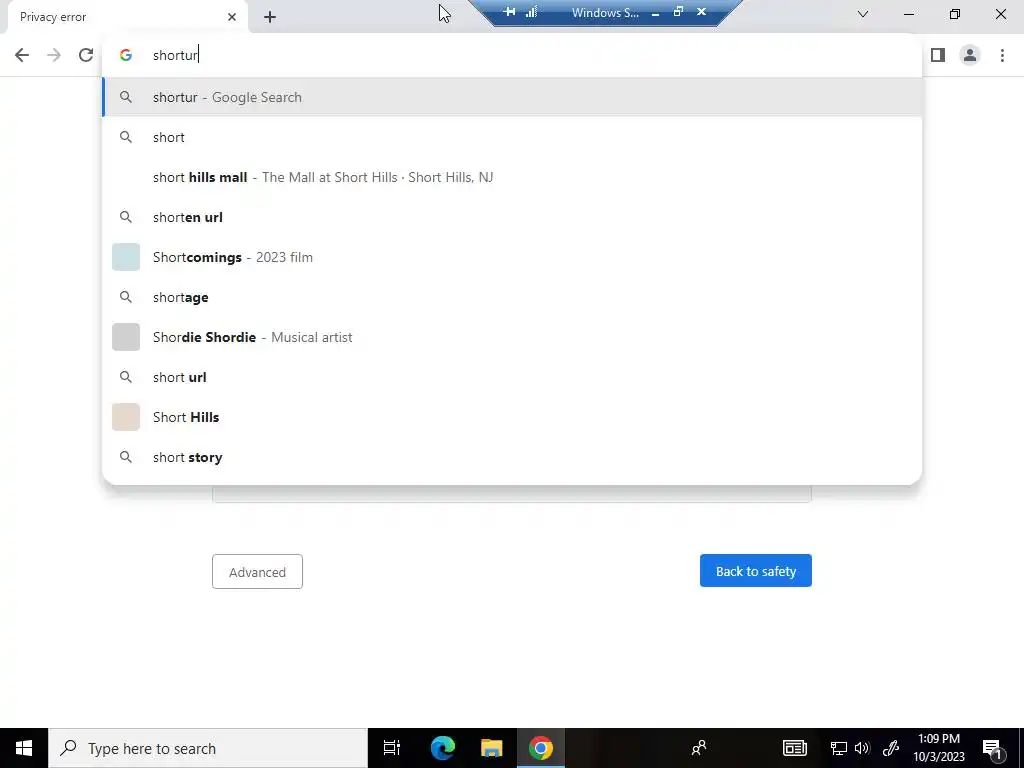This screenshot has width=1024, height=768.
Task: Open the Windows Start menu
Action: pyautogui.click(x=24, y=748)
